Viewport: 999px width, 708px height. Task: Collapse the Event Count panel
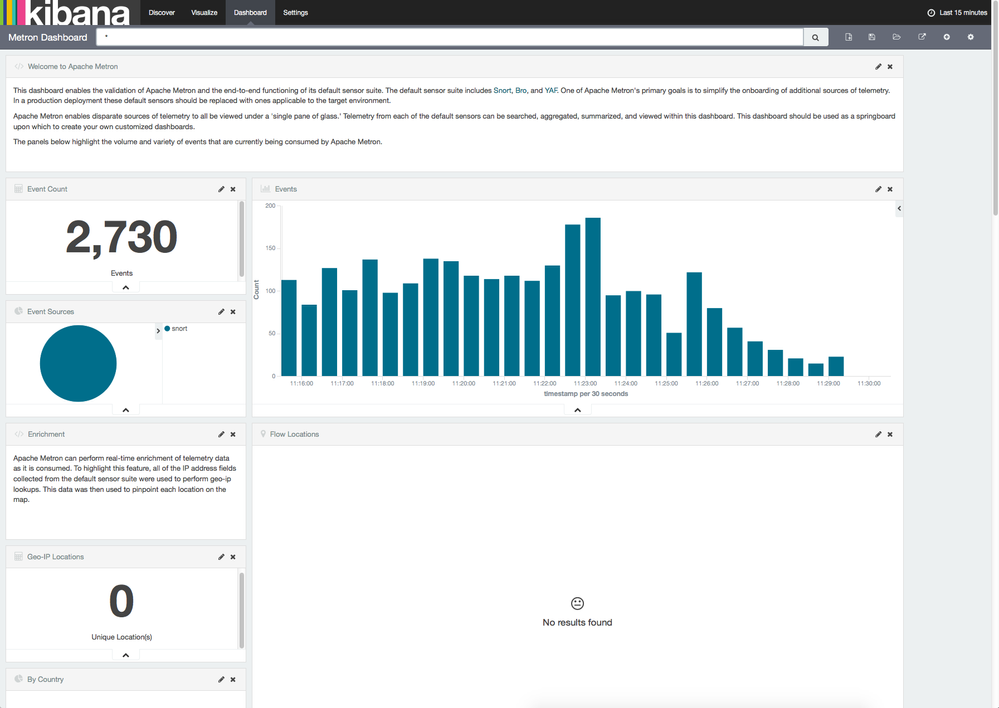click(x=125, y=287)
